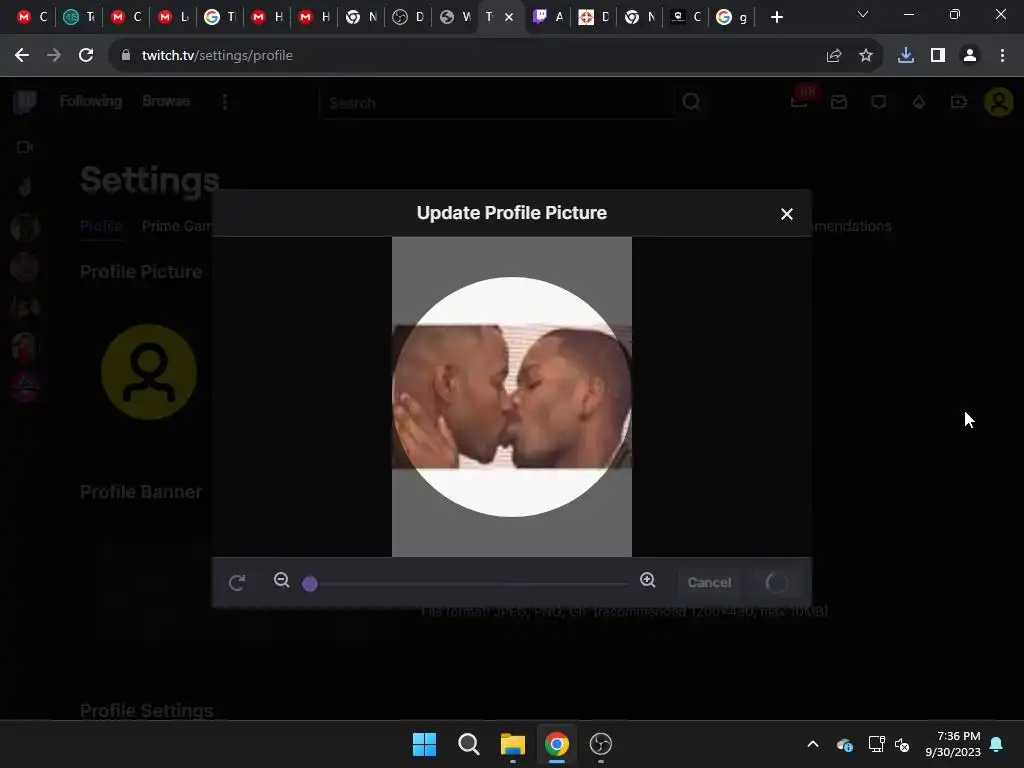Close the active Twitch settings tab
The width and height of the screenshot is (1024, 768).
(x=509, y=17)
